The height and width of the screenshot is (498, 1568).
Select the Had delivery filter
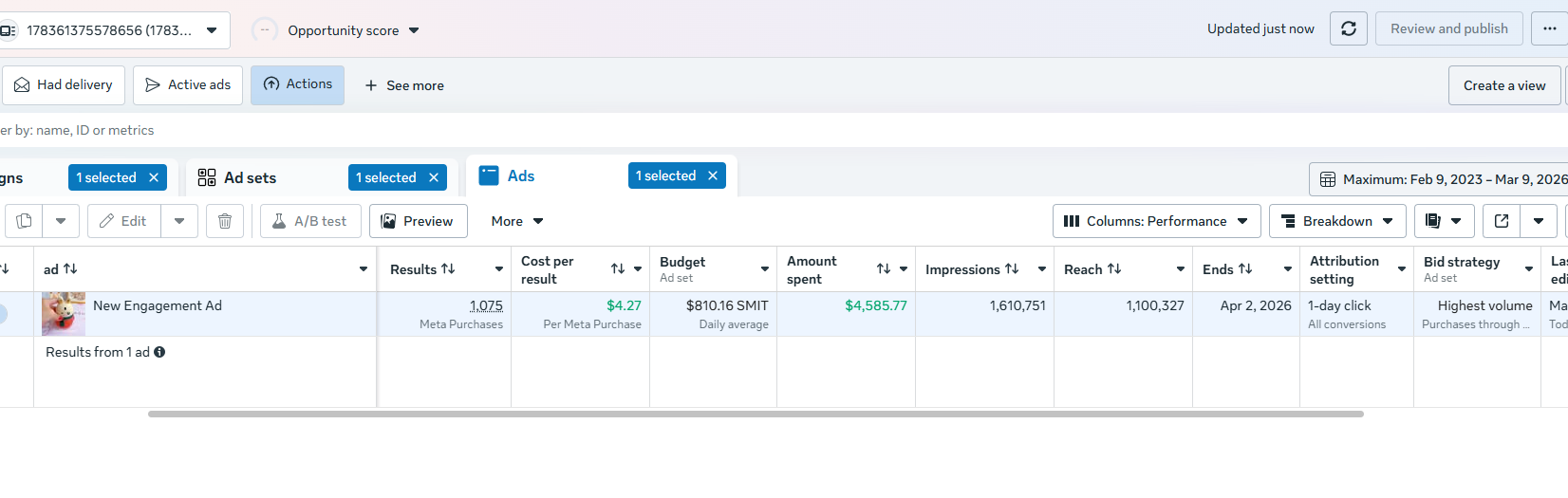point(64,85)
